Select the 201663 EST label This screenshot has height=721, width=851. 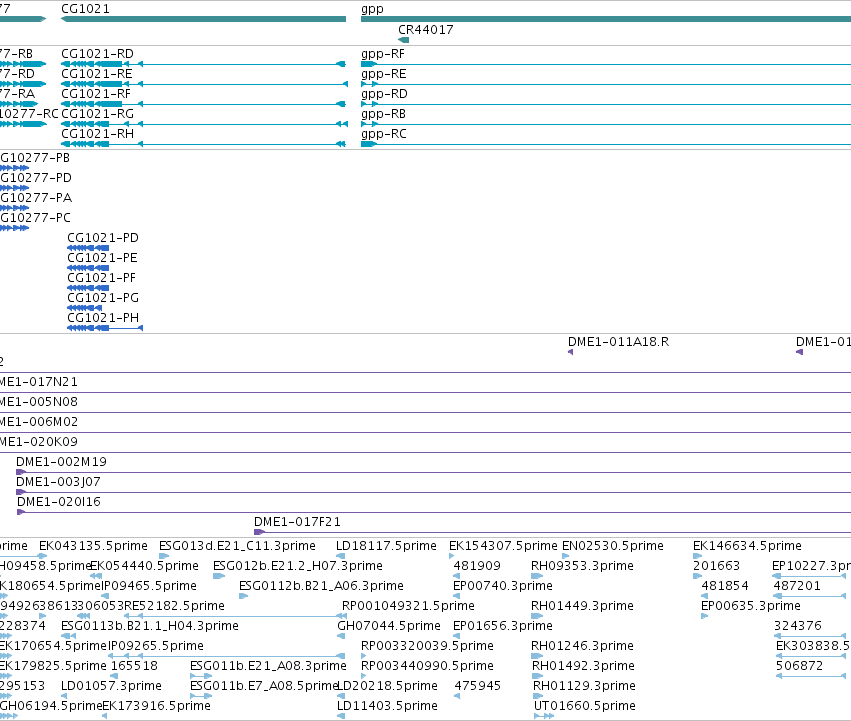pos(716,566)
